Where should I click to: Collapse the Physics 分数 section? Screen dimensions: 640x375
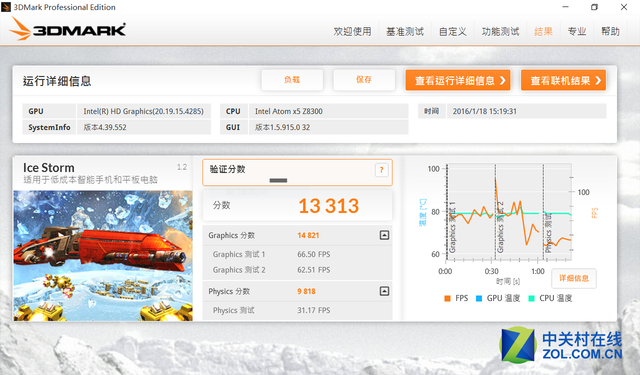(x=384, y=291)
